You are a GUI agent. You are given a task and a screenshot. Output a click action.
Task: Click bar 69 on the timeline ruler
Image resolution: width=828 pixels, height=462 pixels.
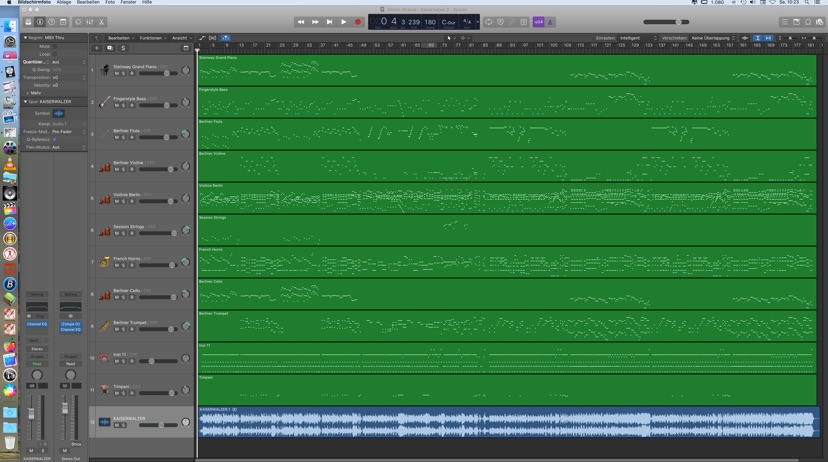pyautogui.click(x=431, y=45)
